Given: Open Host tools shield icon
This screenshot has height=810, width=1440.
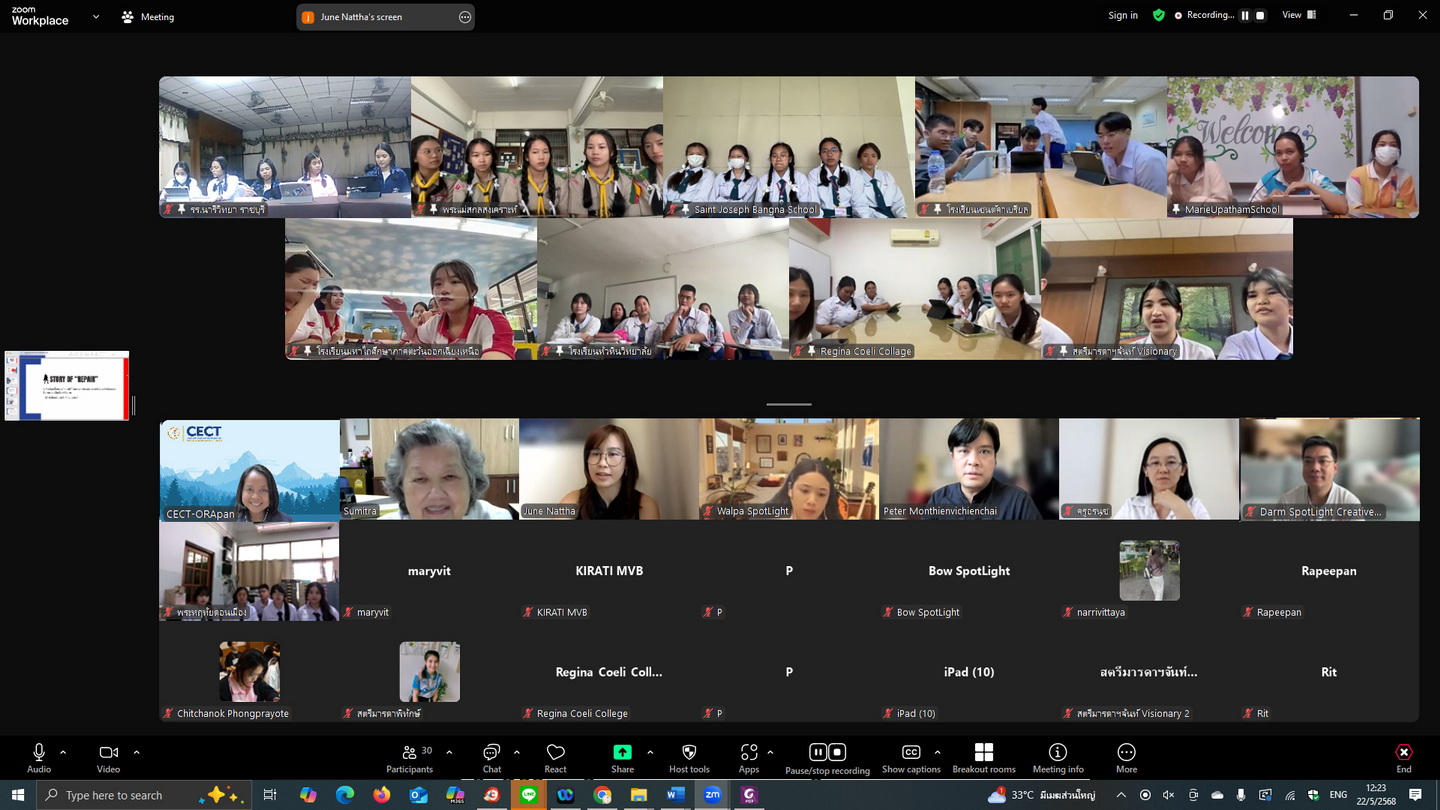Looking at the screenshot, I should coord(689,757).
